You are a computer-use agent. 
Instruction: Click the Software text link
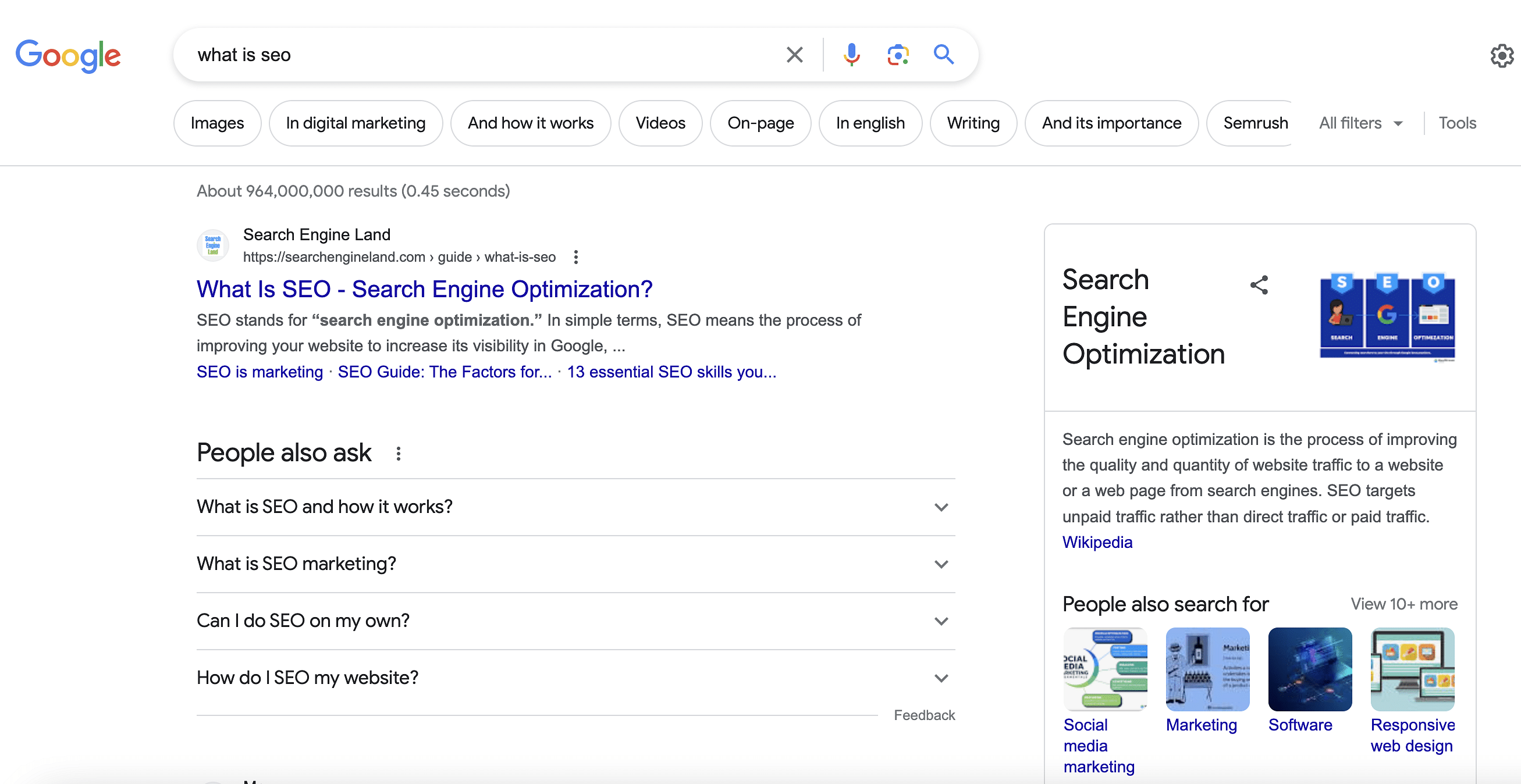point(1300,725)
